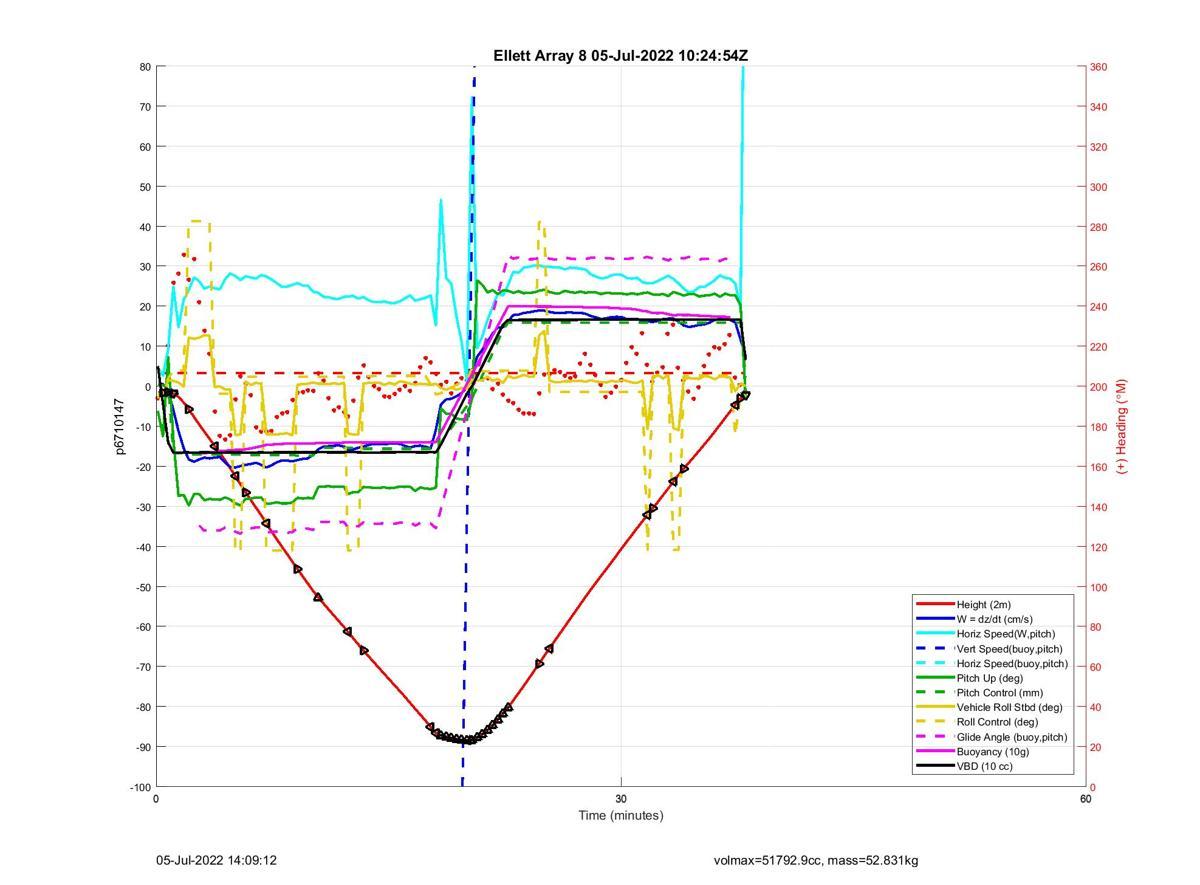Select the 'Time (minutes)' x-axis label

pos(620,815)
